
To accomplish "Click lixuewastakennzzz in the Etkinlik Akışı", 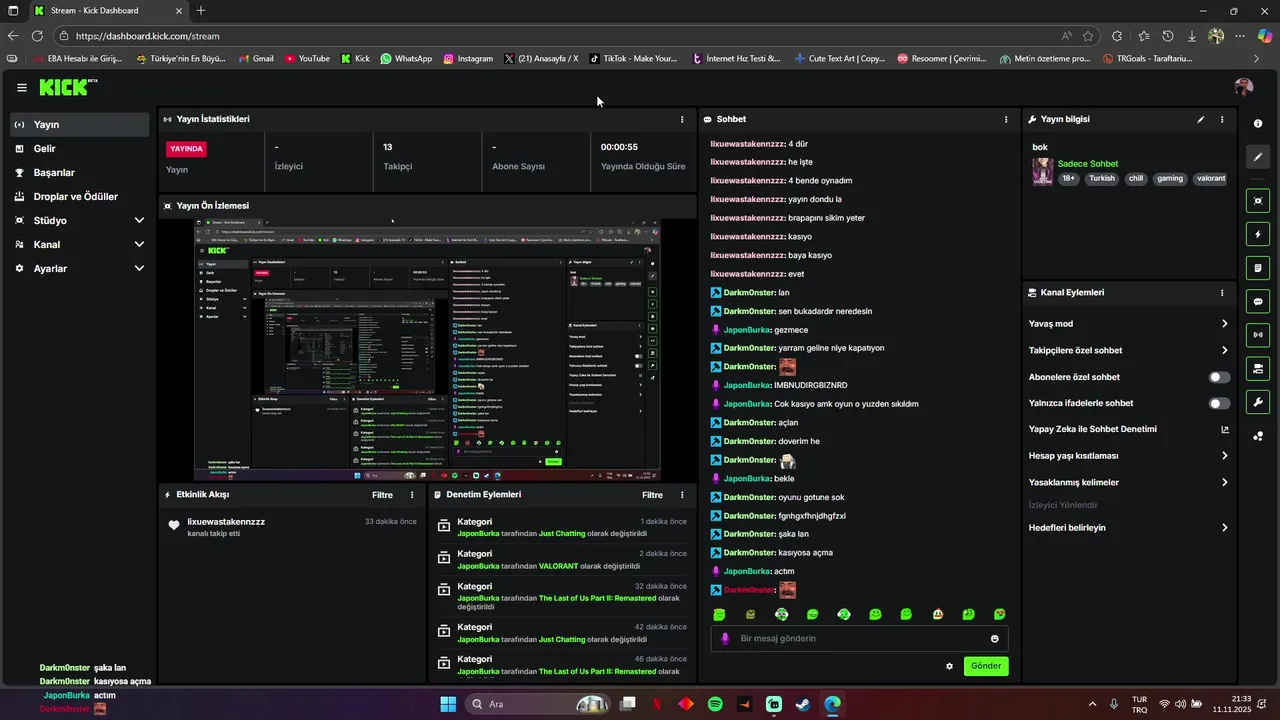I will click(226, 522).
